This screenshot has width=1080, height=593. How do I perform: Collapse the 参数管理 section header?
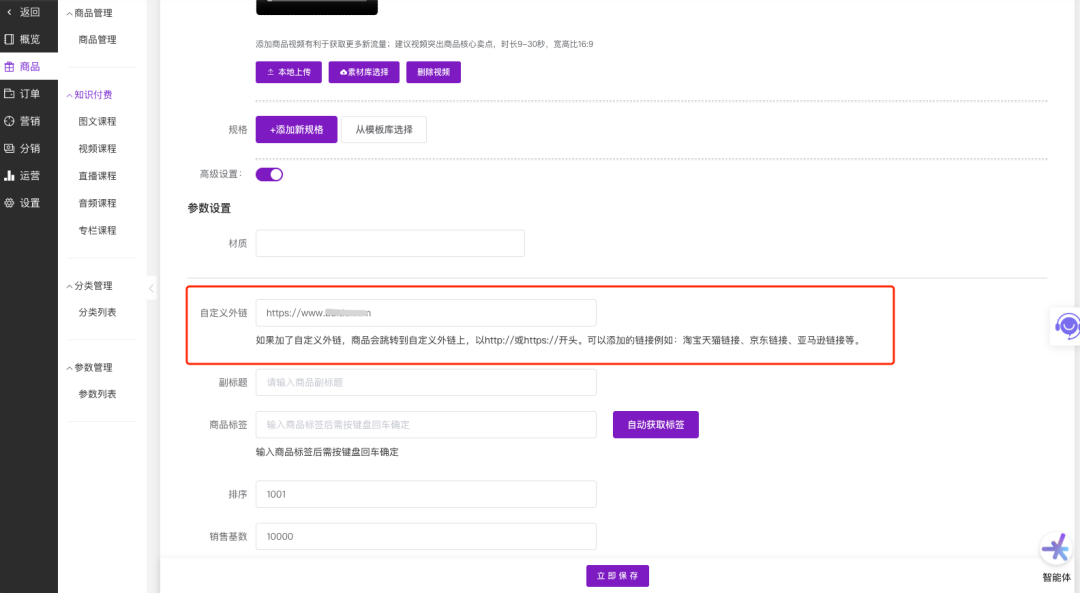[x=90, y=368]
